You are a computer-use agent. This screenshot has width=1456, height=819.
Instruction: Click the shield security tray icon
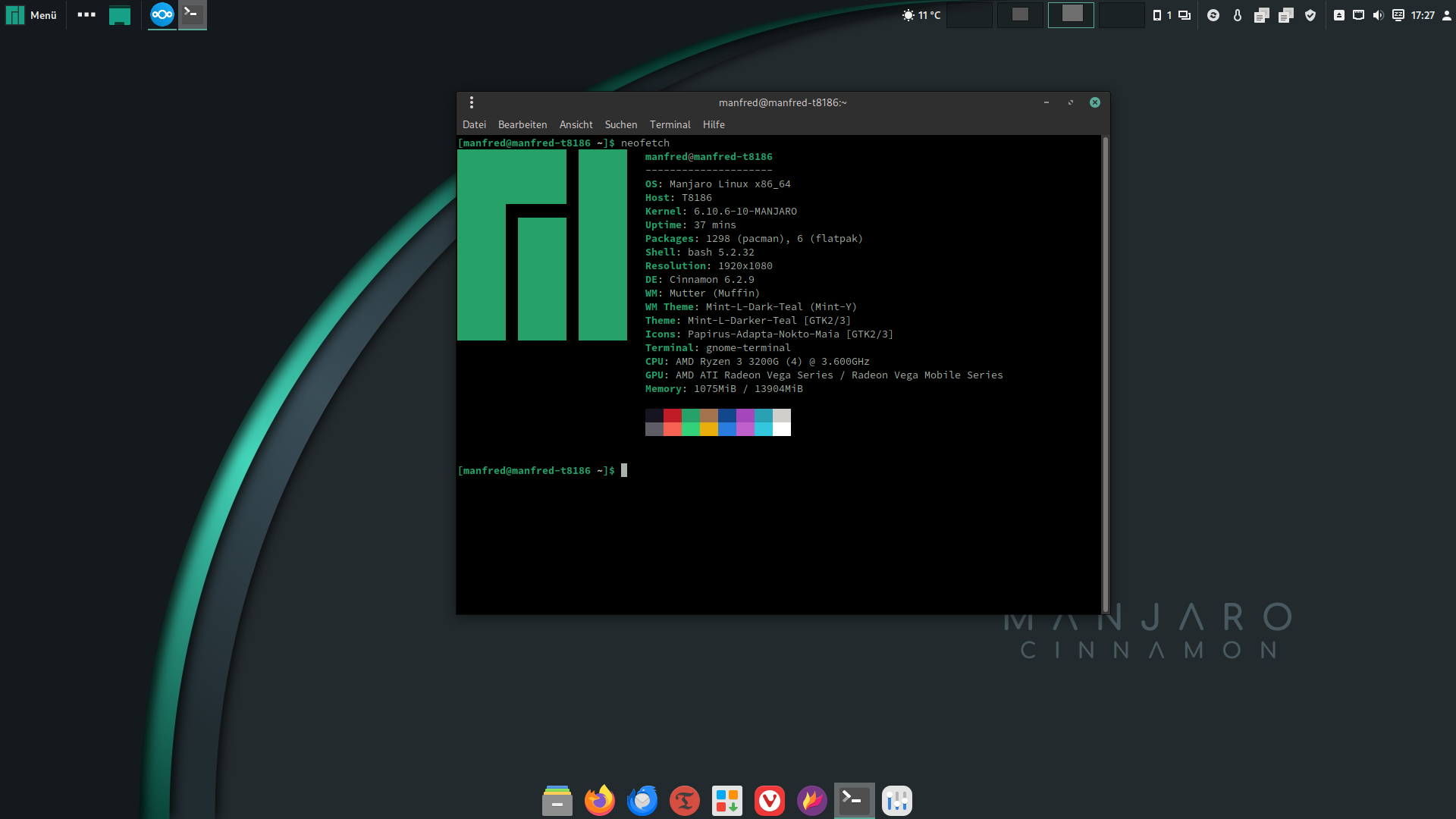click(x=1310, y=15)
